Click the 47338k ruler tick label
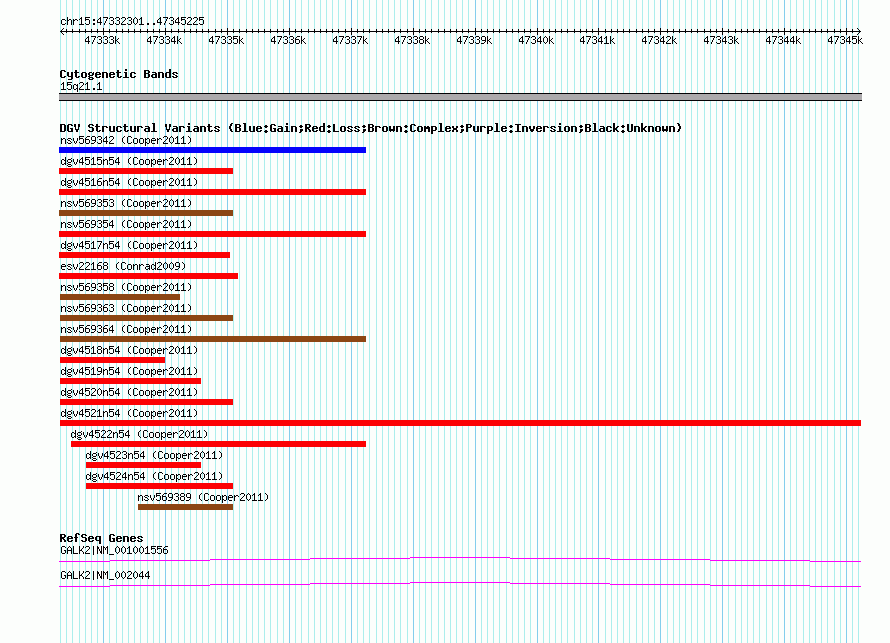The width and height of the screenshot is (890, 643). tap(412, 40)
